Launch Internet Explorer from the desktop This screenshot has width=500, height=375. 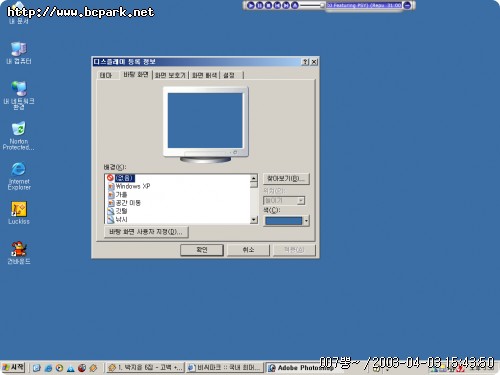click(x=19, y=176)
